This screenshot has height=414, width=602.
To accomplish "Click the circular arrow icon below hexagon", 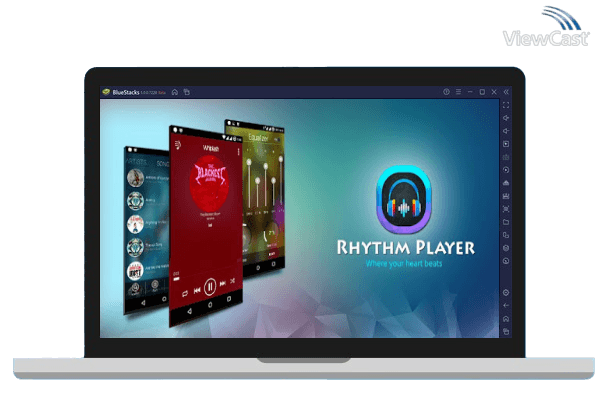I will 506,261.
